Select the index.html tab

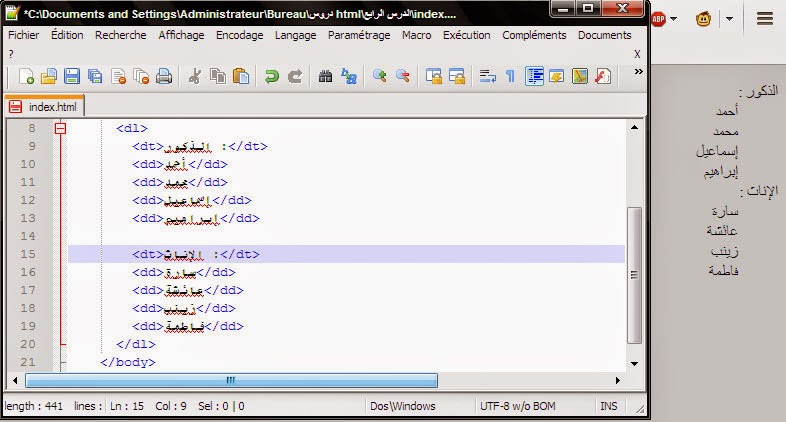[45, 107]
